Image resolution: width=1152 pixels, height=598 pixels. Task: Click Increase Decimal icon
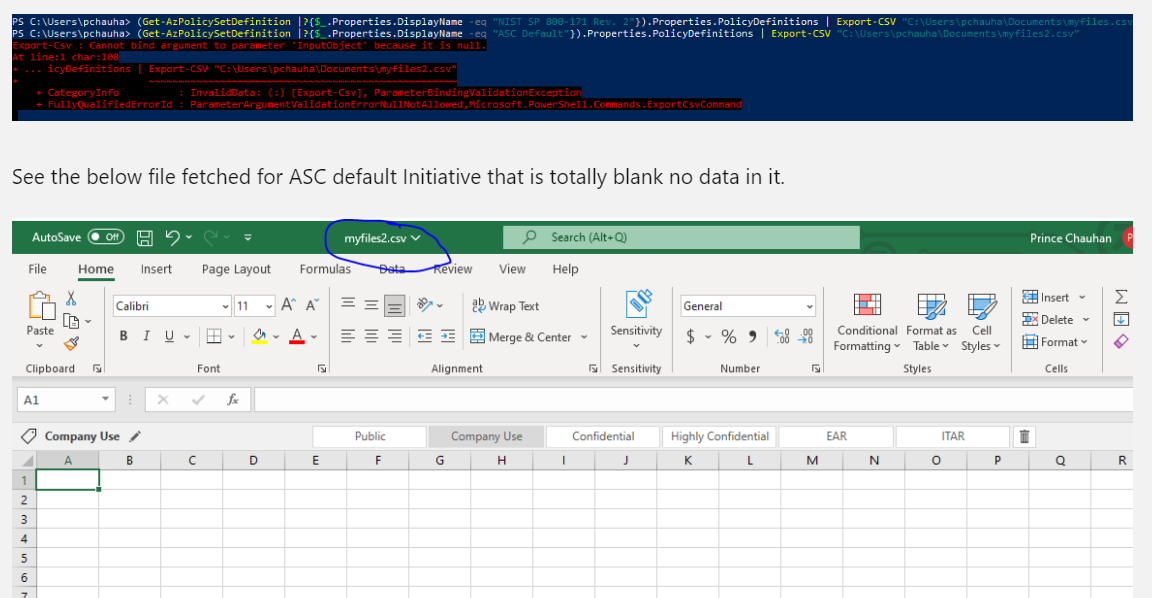(782, 336)
